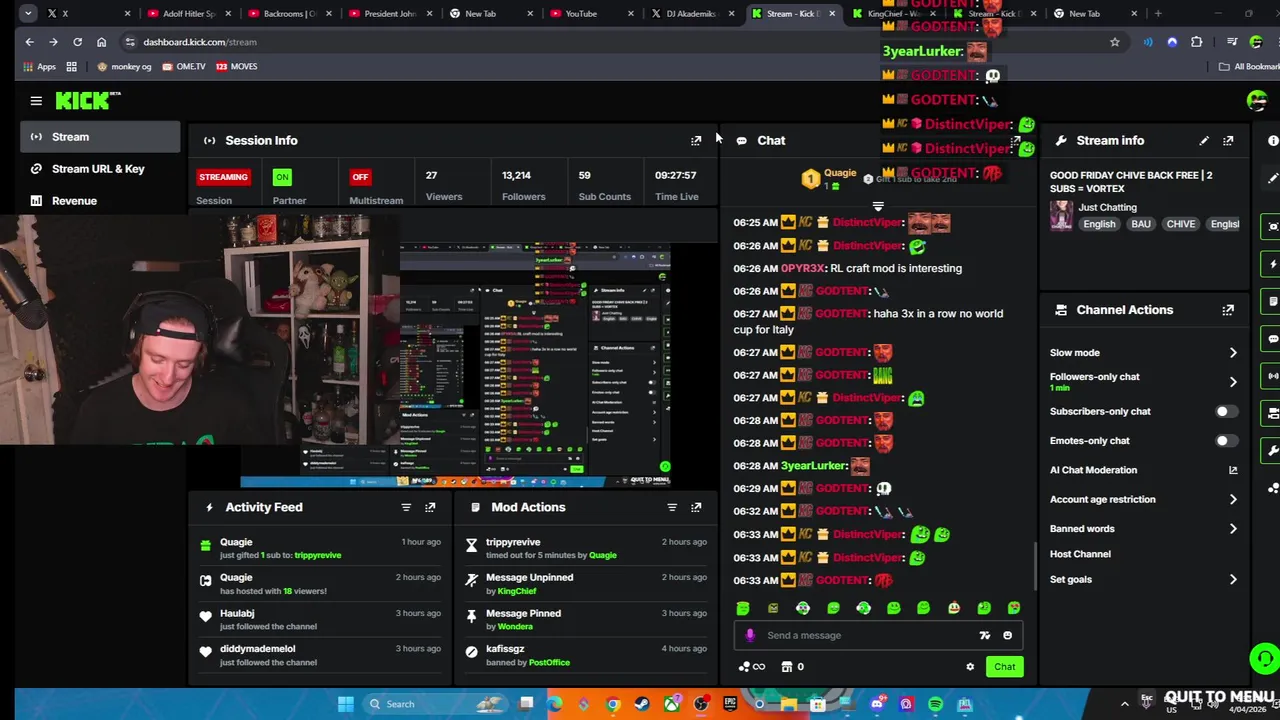Open Spotify from the taskbar
This screenshot has width=1280, height=720.
pos(935,704)
